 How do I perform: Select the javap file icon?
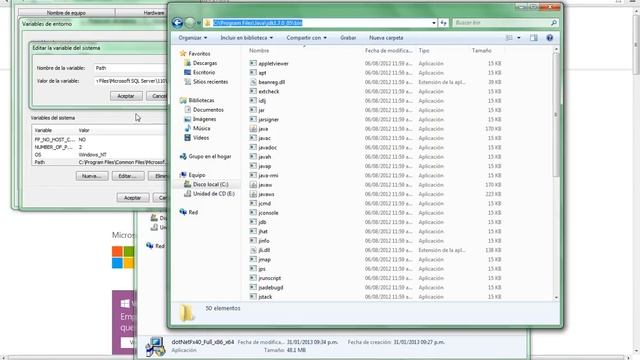[253, 166]
